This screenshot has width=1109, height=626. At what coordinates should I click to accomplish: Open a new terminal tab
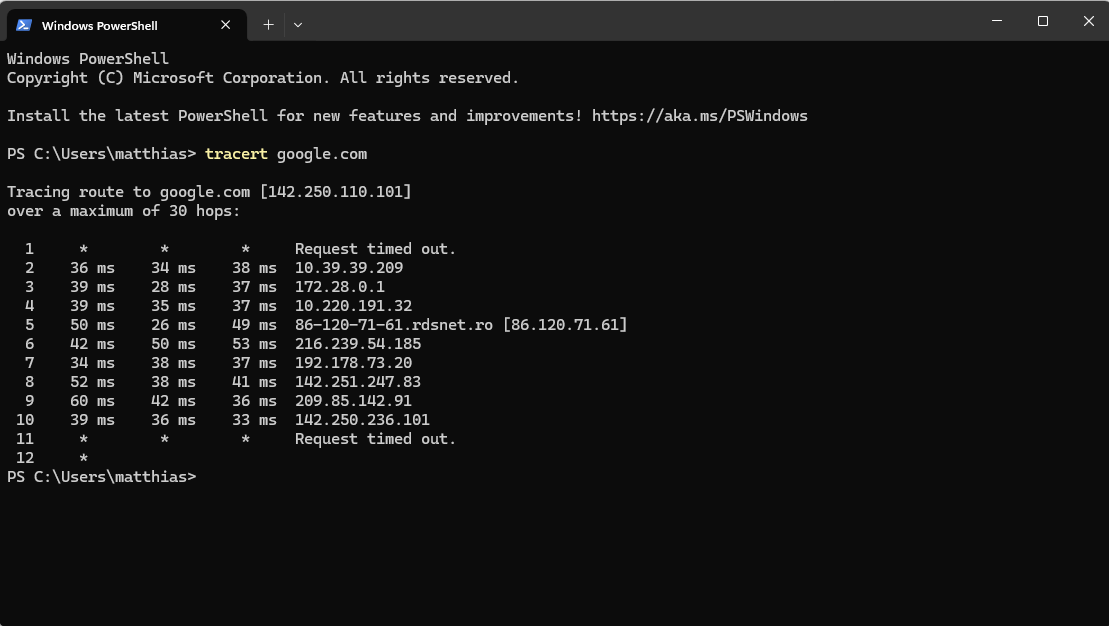coord(268,25)
